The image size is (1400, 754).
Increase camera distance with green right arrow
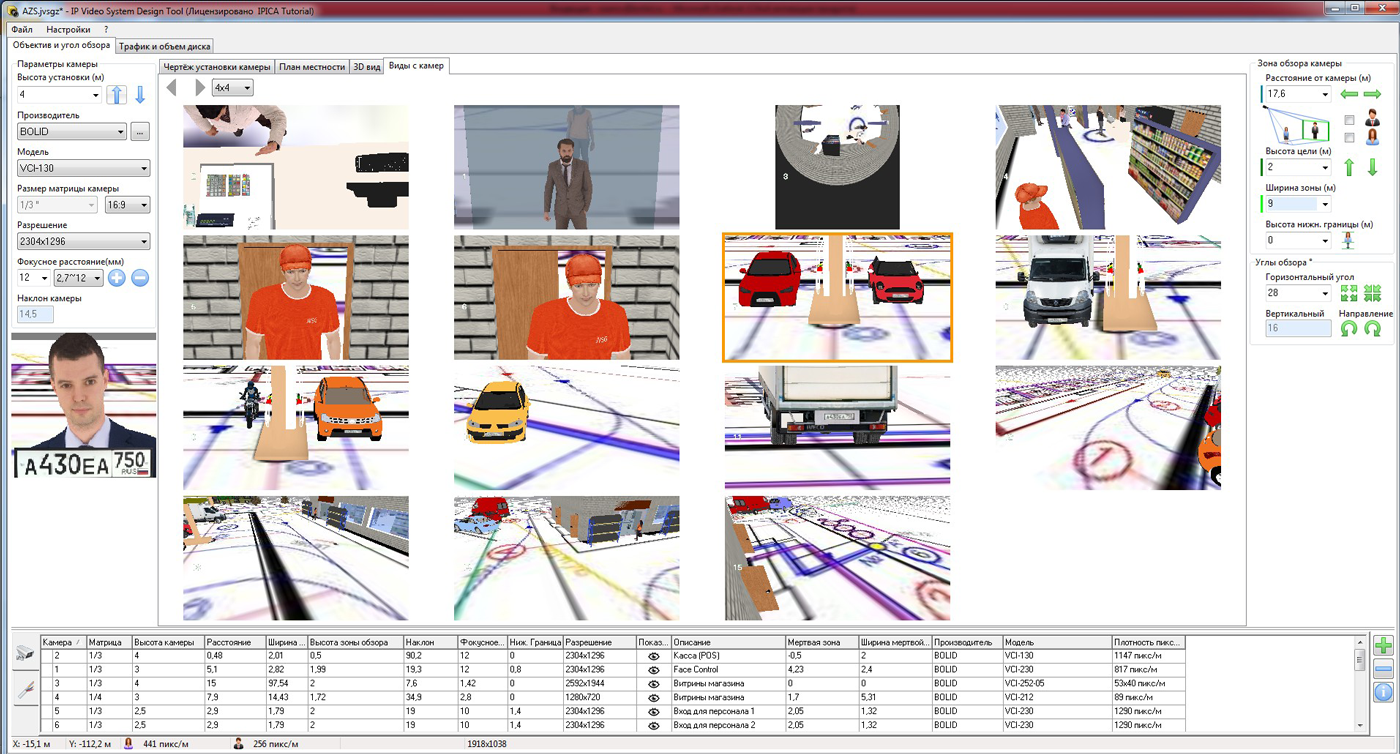[x=1373, y=94]
